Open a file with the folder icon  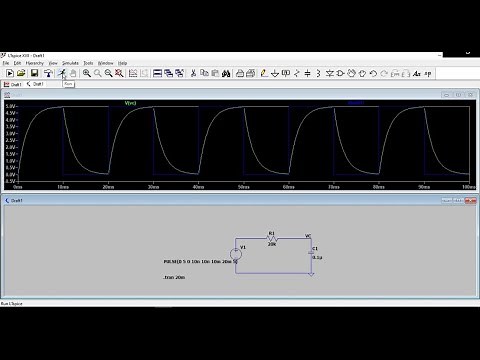pyautogui.click(x=21, y=73)
